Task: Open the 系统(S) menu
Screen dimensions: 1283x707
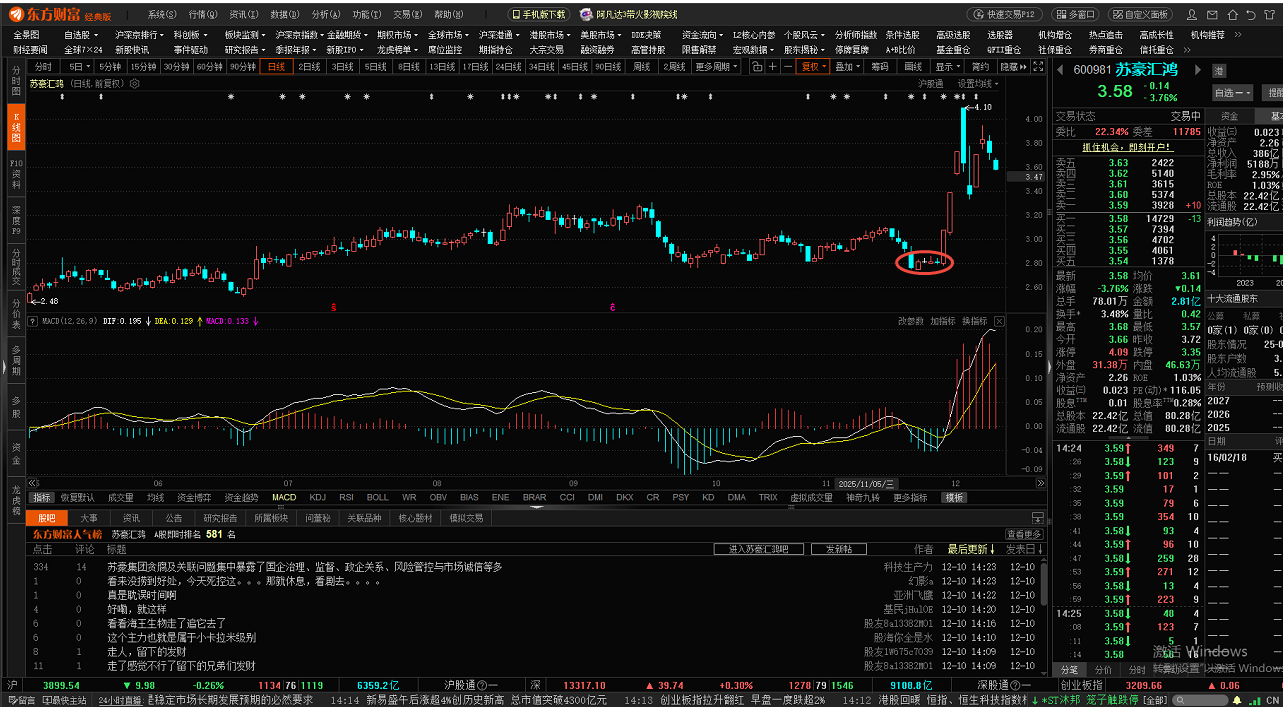Action: pos(162,15)
